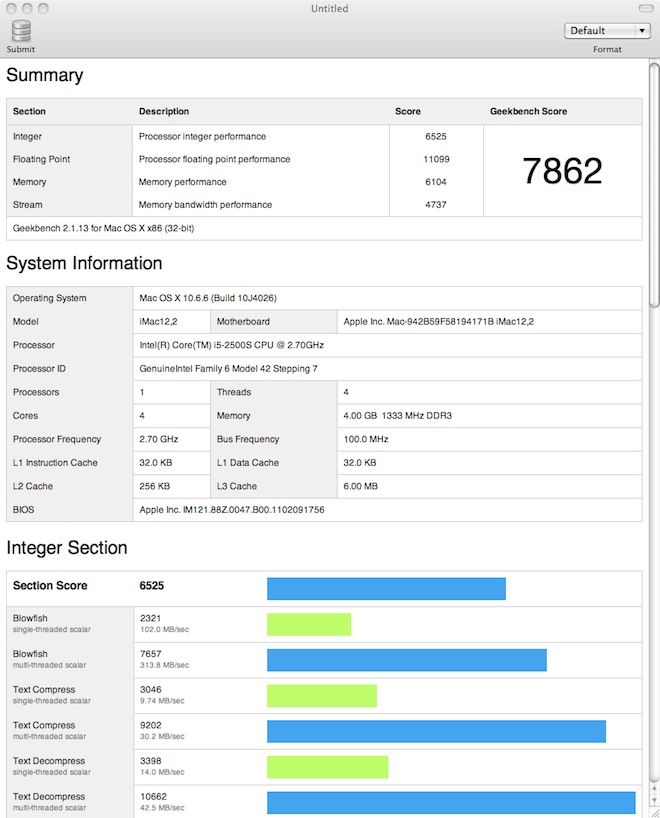This screenshot has width=660, height=818.
Task: Click the Geekbench Score column header
Action: (529, 112)
